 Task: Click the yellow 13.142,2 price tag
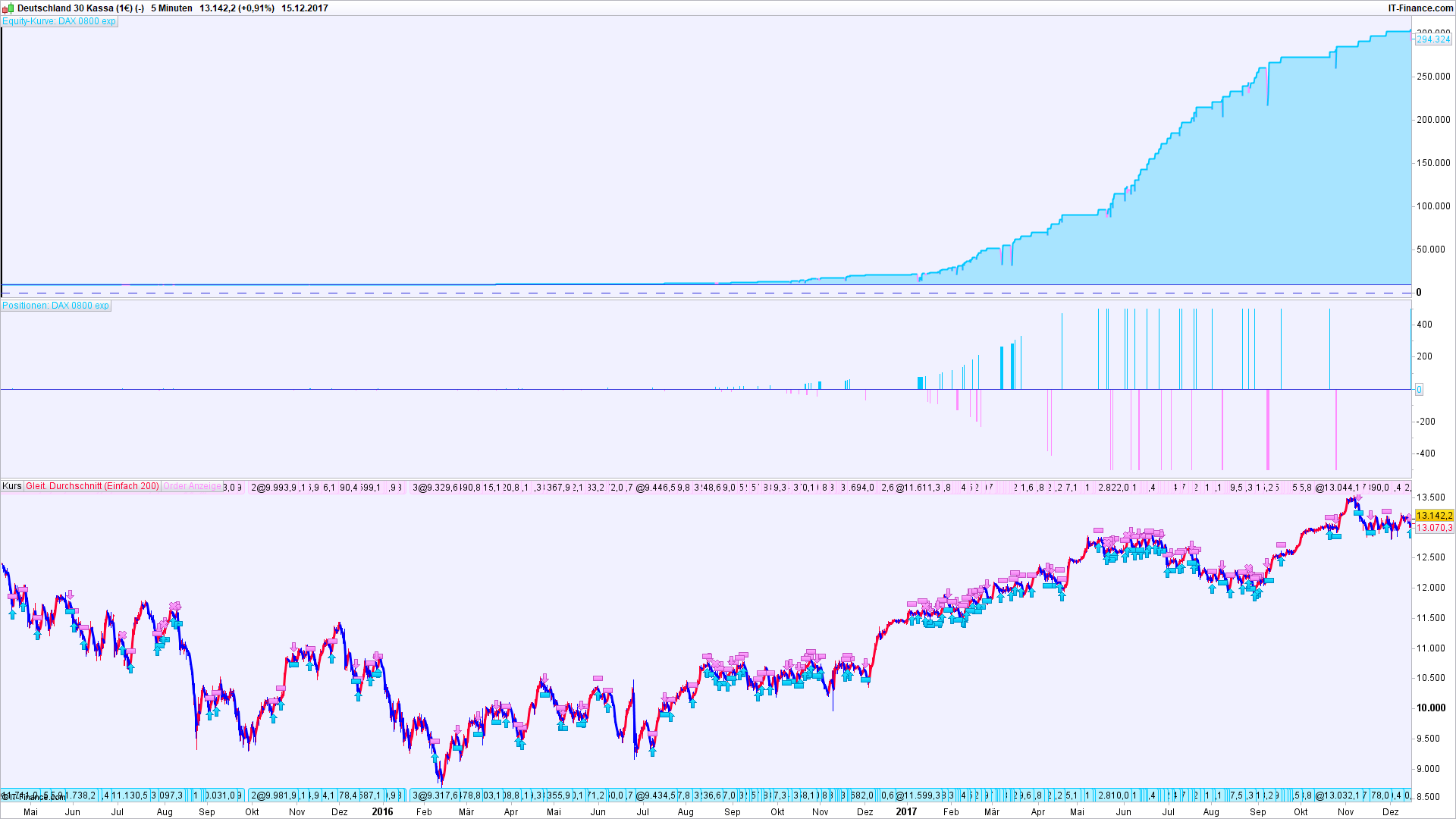point(1434,516)
